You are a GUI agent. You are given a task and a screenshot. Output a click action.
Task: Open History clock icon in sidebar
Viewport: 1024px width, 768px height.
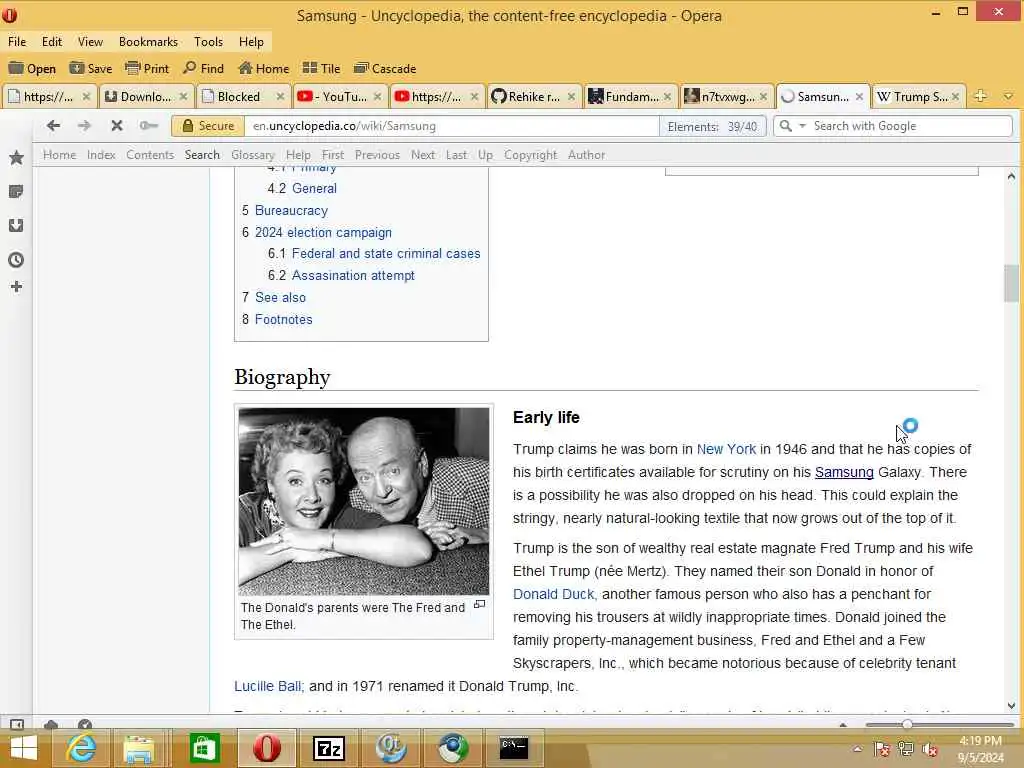[x=16, y=260]
